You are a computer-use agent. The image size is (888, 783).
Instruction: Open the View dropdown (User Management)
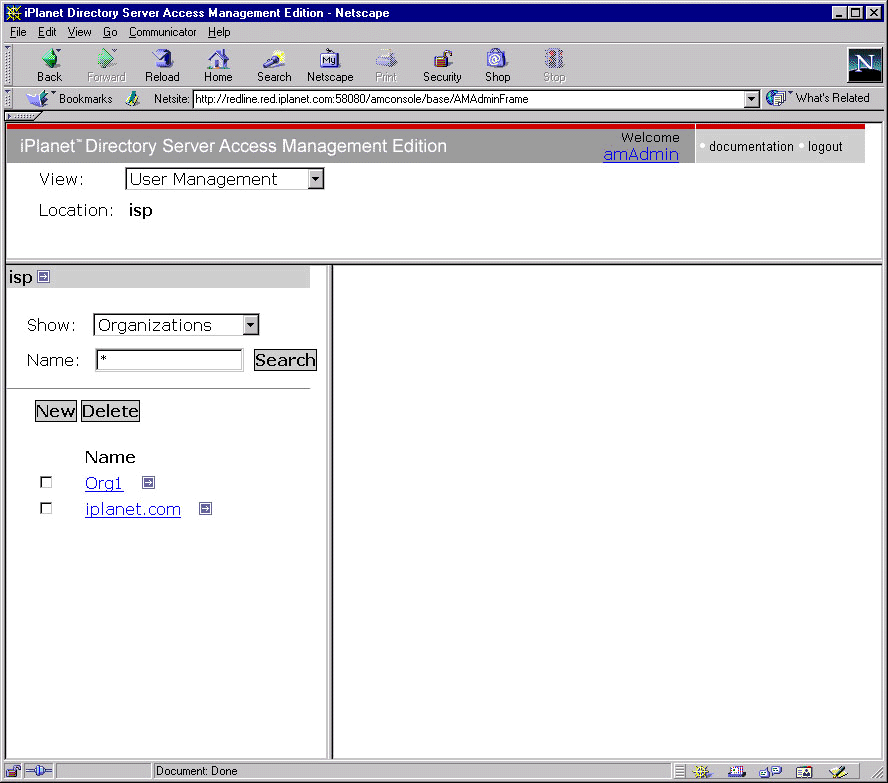224,179
